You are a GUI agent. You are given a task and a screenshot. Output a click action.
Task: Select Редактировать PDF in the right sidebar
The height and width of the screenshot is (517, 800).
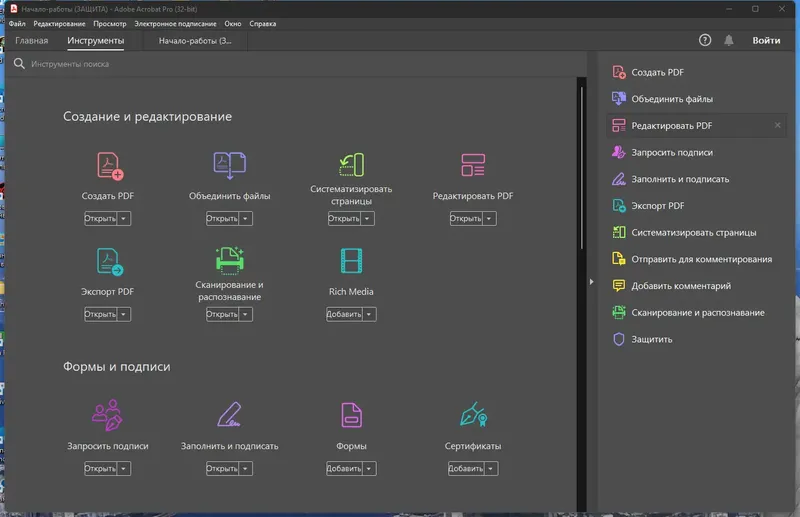(696, 126)
